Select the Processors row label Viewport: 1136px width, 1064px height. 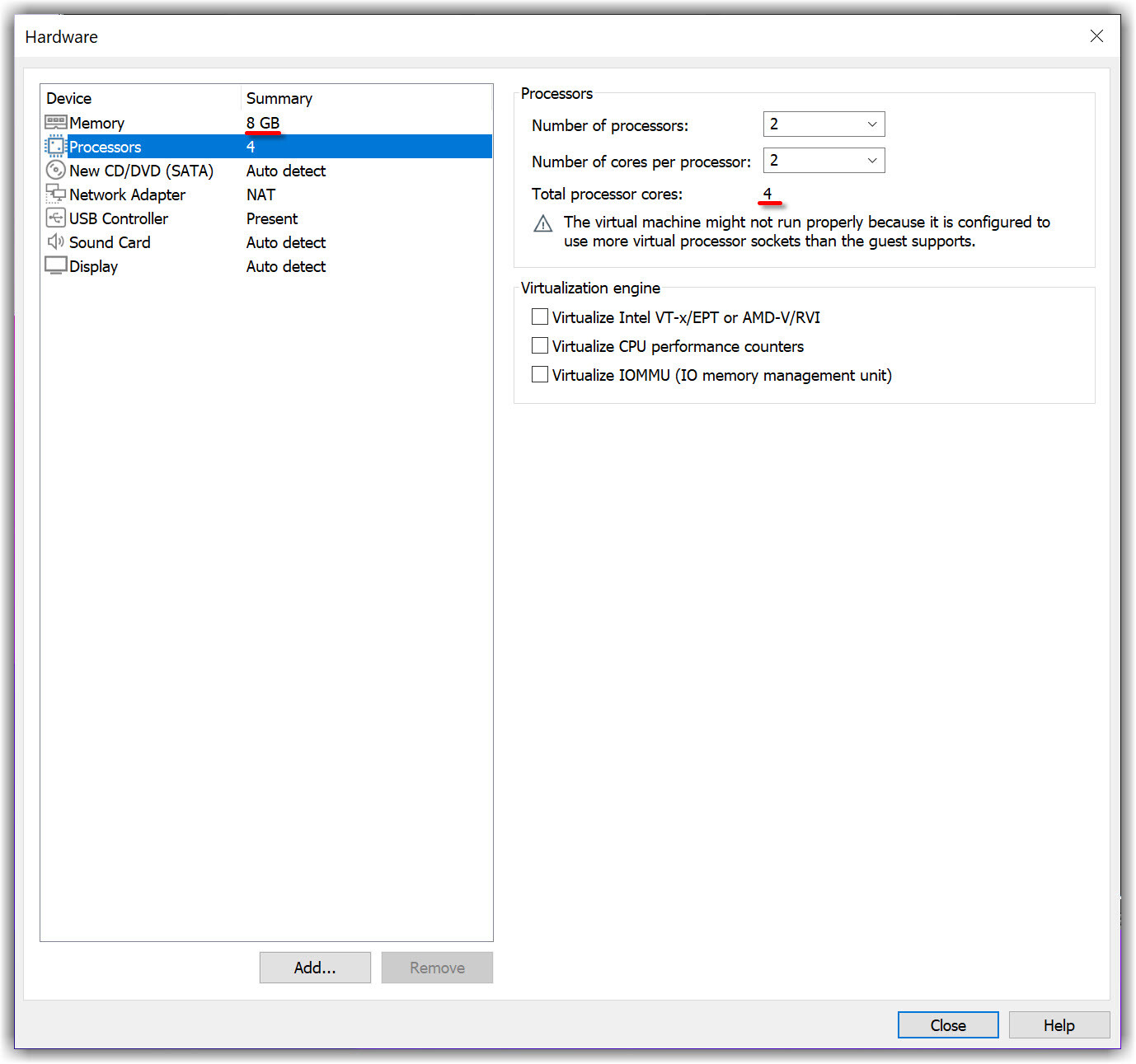[x=105, y=148]
